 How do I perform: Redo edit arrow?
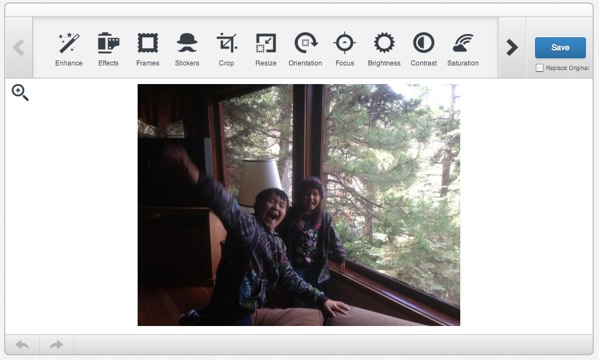point(56,345)
